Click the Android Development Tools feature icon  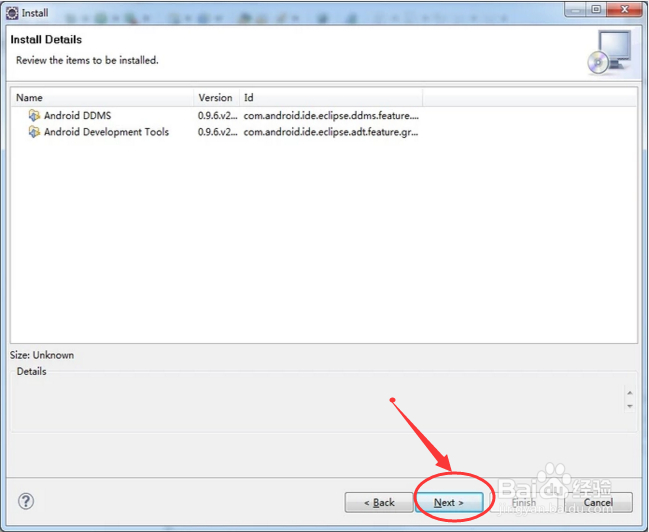pyautogui.click(x=34, y=132)
